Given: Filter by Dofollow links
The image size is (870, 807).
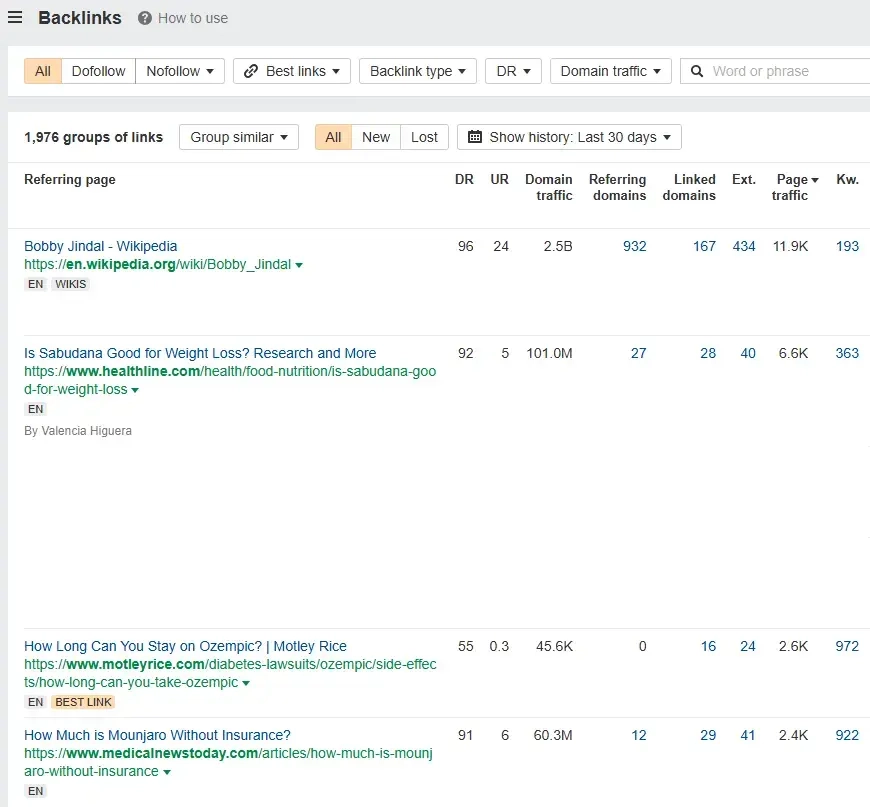Looking at the screenshot, I should pos(98,71).
